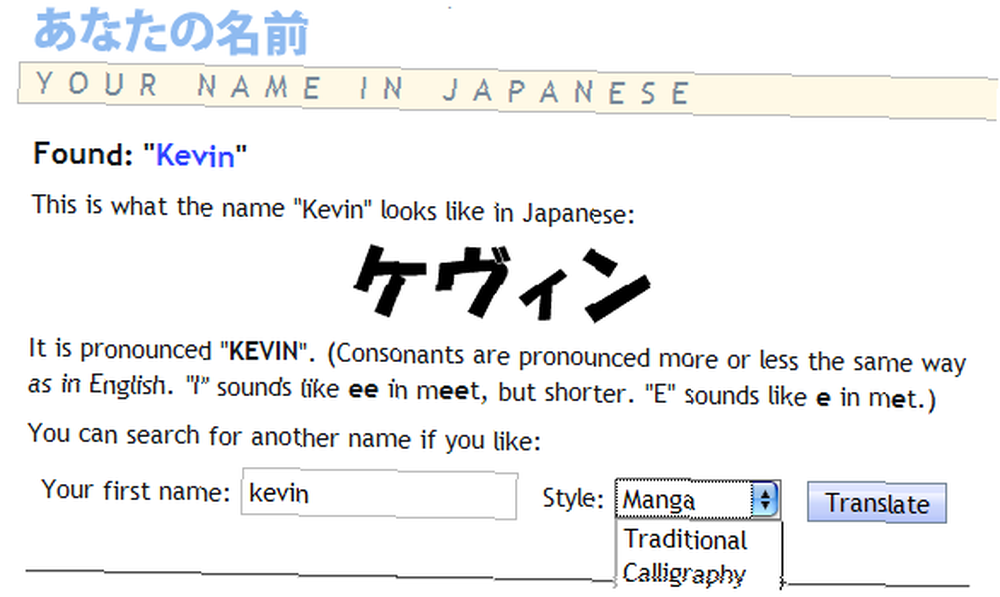
Task: Click the bold KEVIN pronunciation text
Action: (263, 351)
